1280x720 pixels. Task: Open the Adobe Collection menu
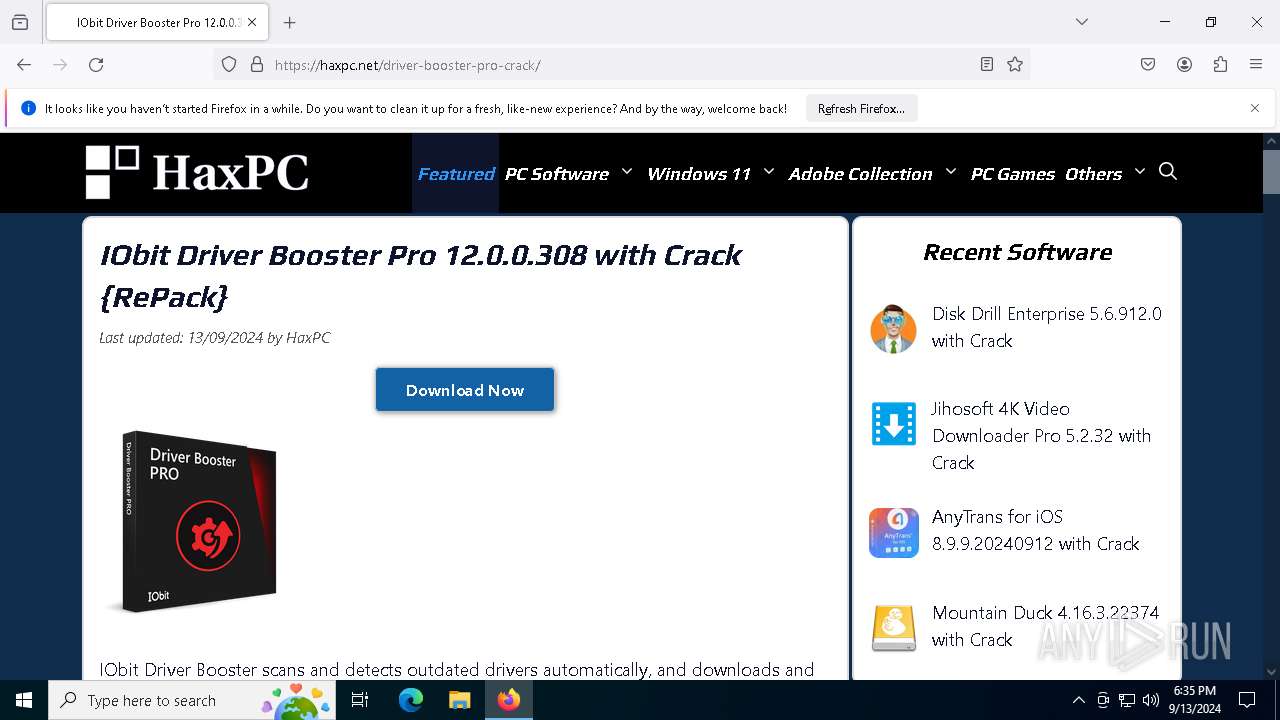click(860, 174)
